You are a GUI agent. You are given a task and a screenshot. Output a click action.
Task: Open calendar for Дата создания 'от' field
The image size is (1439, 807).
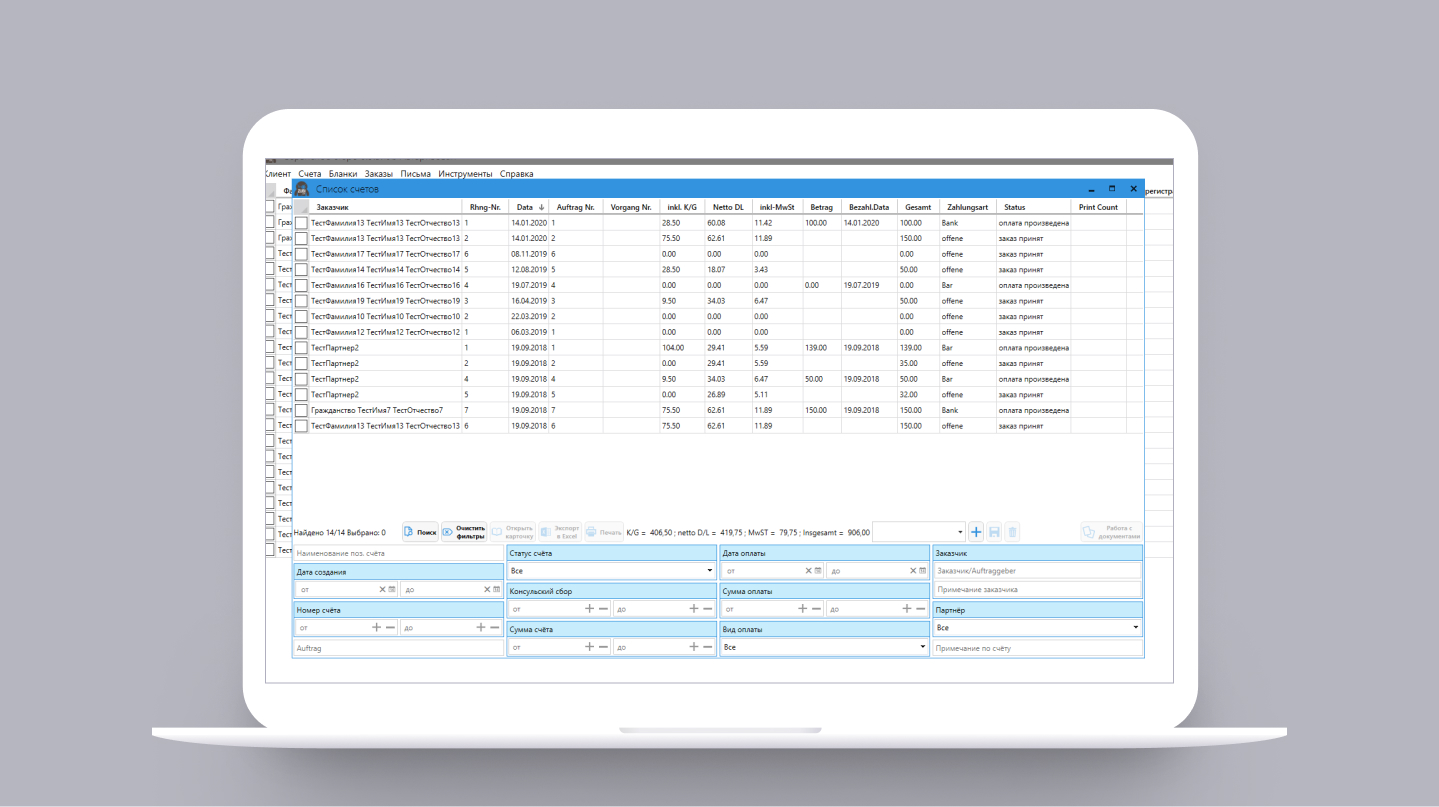click(x=392, y=589)
